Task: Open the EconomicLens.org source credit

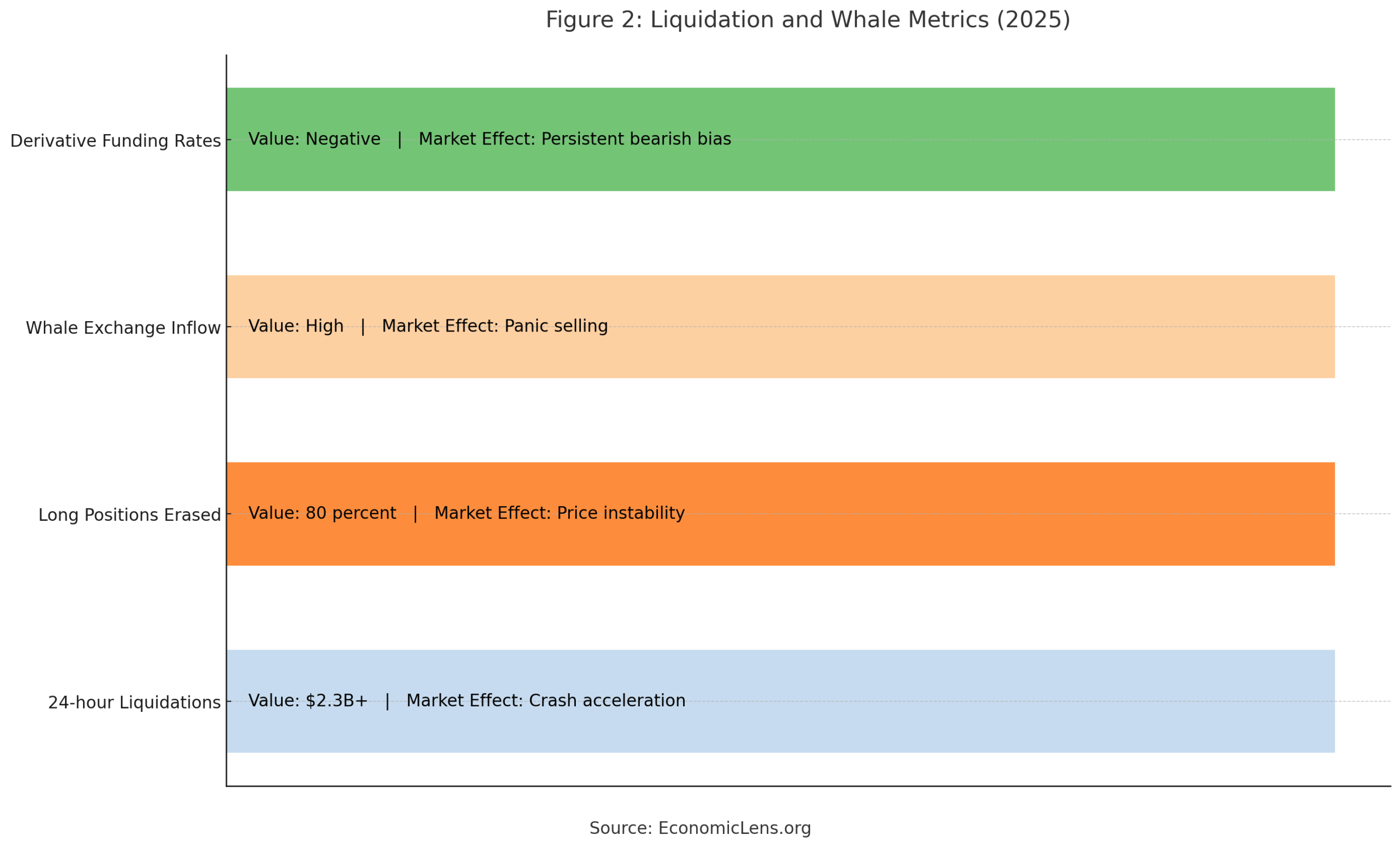Action: click(699, 828)
